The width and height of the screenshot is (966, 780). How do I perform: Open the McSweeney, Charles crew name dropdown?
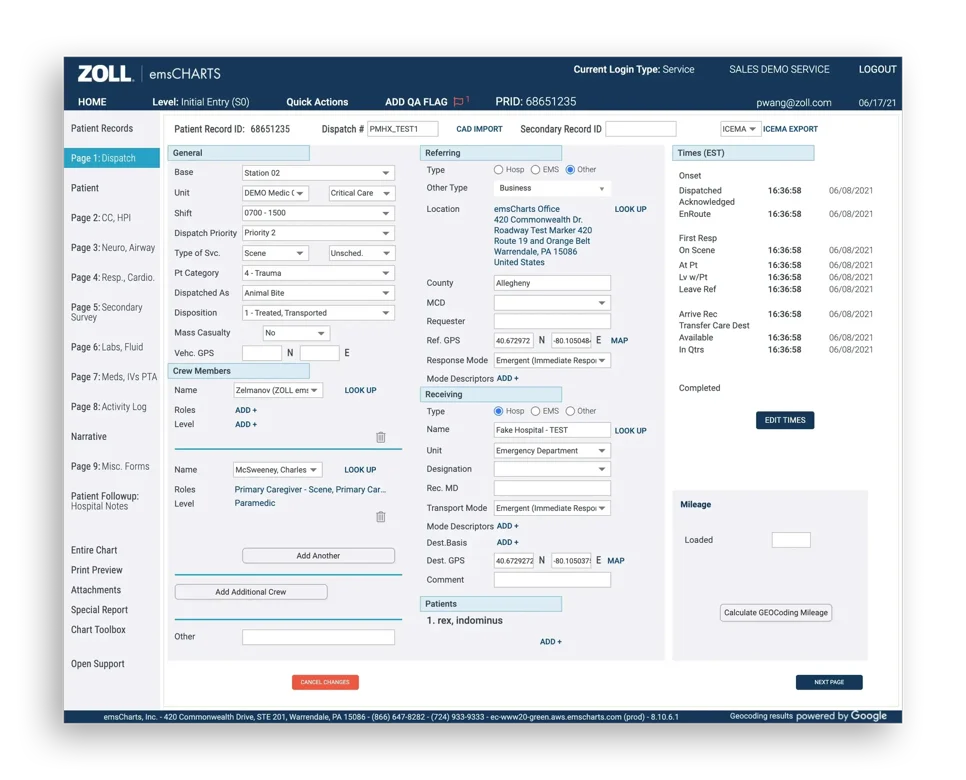(277, 469)
